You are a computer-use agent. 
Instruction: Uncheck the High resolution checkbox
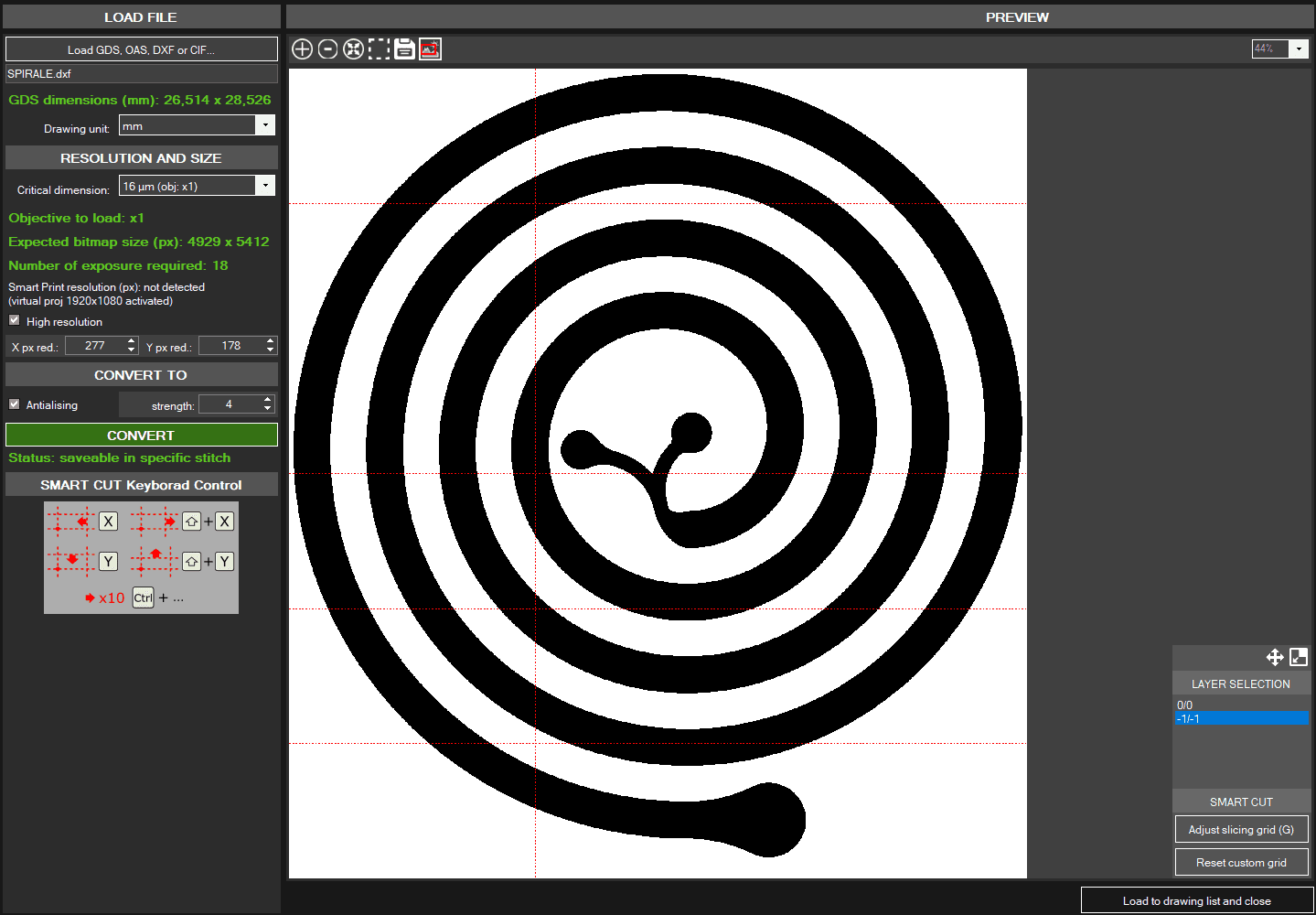click(x=15, y=320)
